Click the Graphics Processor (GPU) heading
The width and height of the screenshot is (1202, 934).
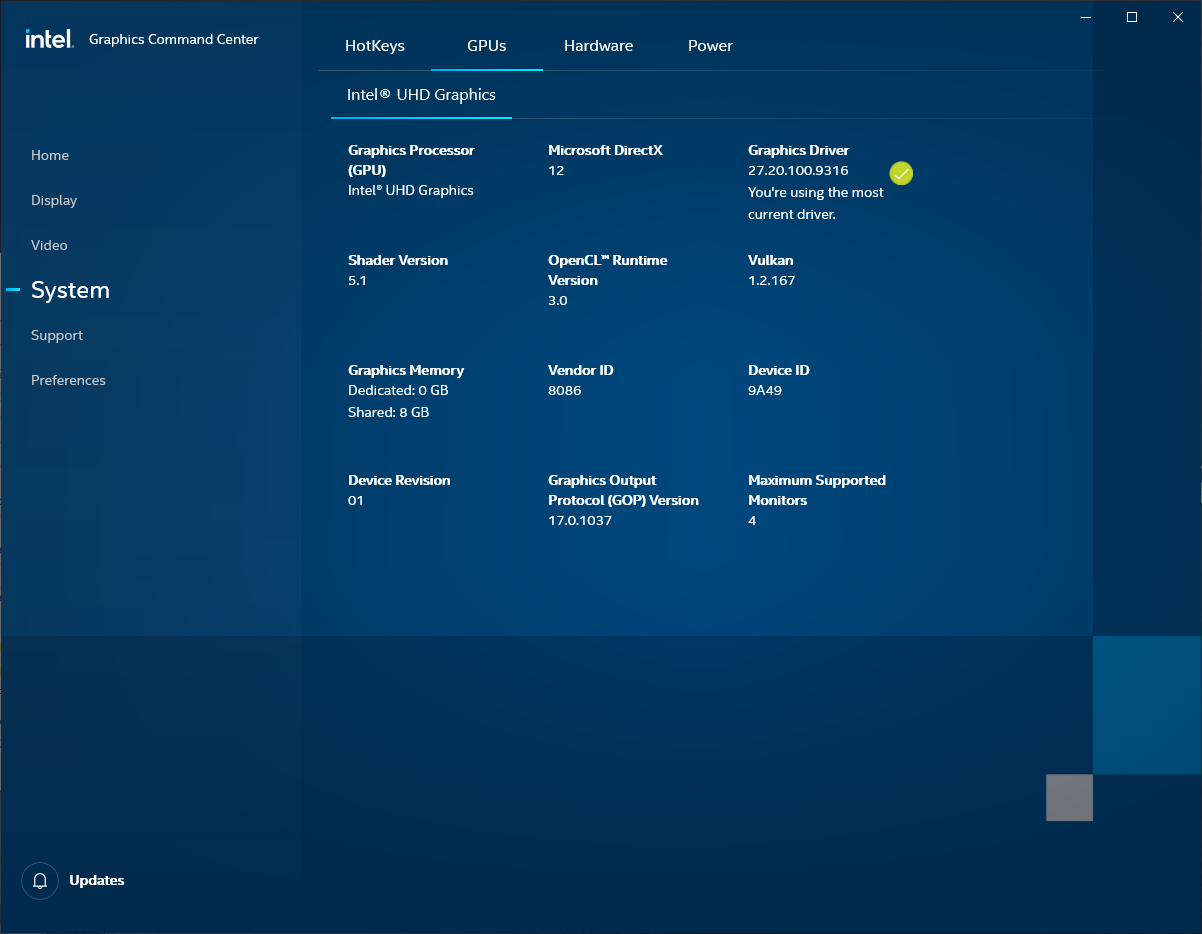[411, 160]
